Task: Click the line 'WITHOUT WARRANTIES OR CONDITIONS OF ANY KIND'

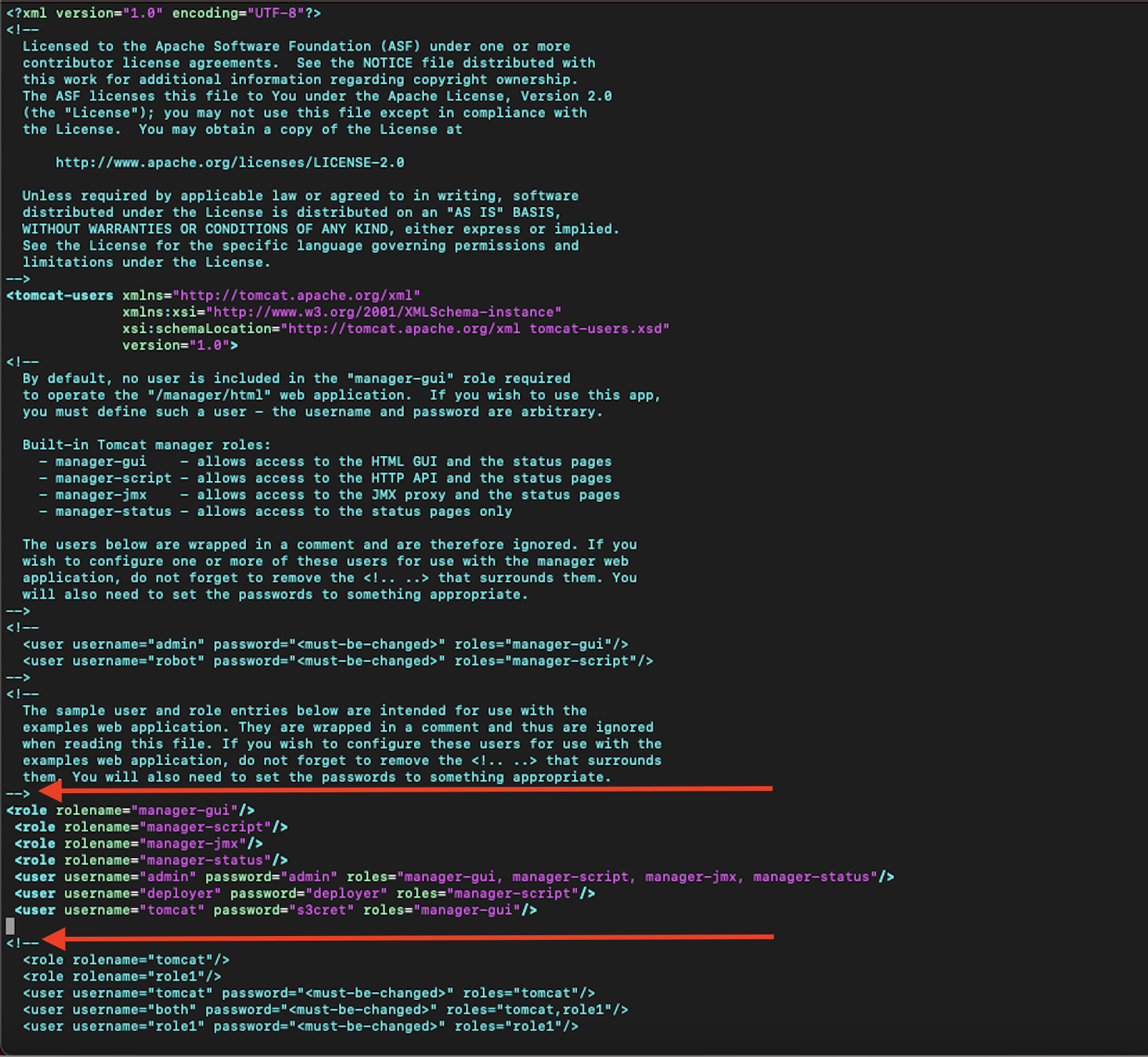Action: [x=321, y=229]
